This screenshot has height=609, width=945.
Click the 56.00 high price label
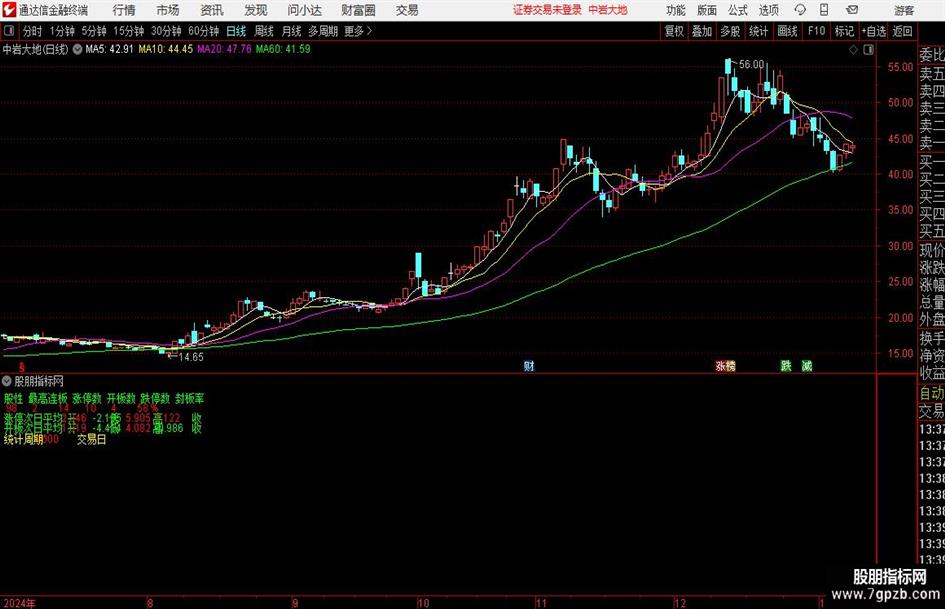coord(752,65)
